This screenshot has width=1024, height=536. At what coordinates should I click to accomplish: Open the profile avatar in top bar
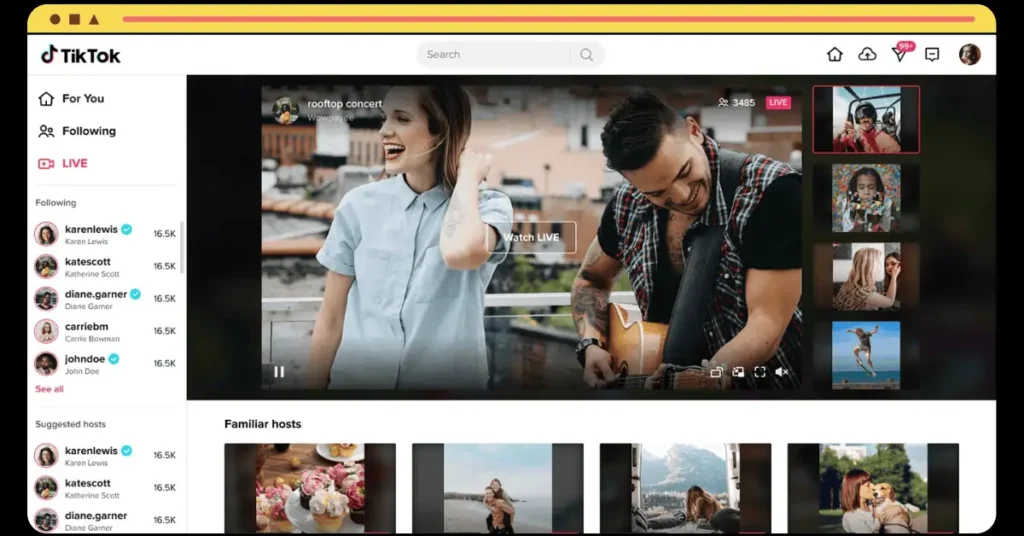click(x=970, y=54)
